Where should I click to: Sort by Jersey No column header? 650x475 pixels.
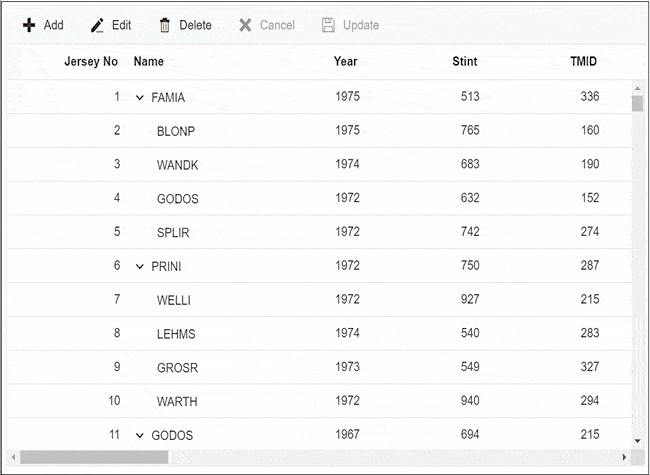pos(90,62)
